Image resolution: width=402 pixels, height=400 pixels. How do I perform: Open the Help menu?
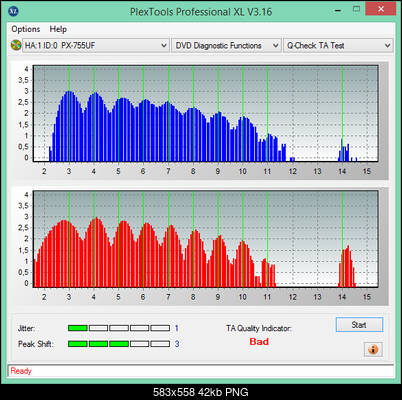(x=58, y=29)
